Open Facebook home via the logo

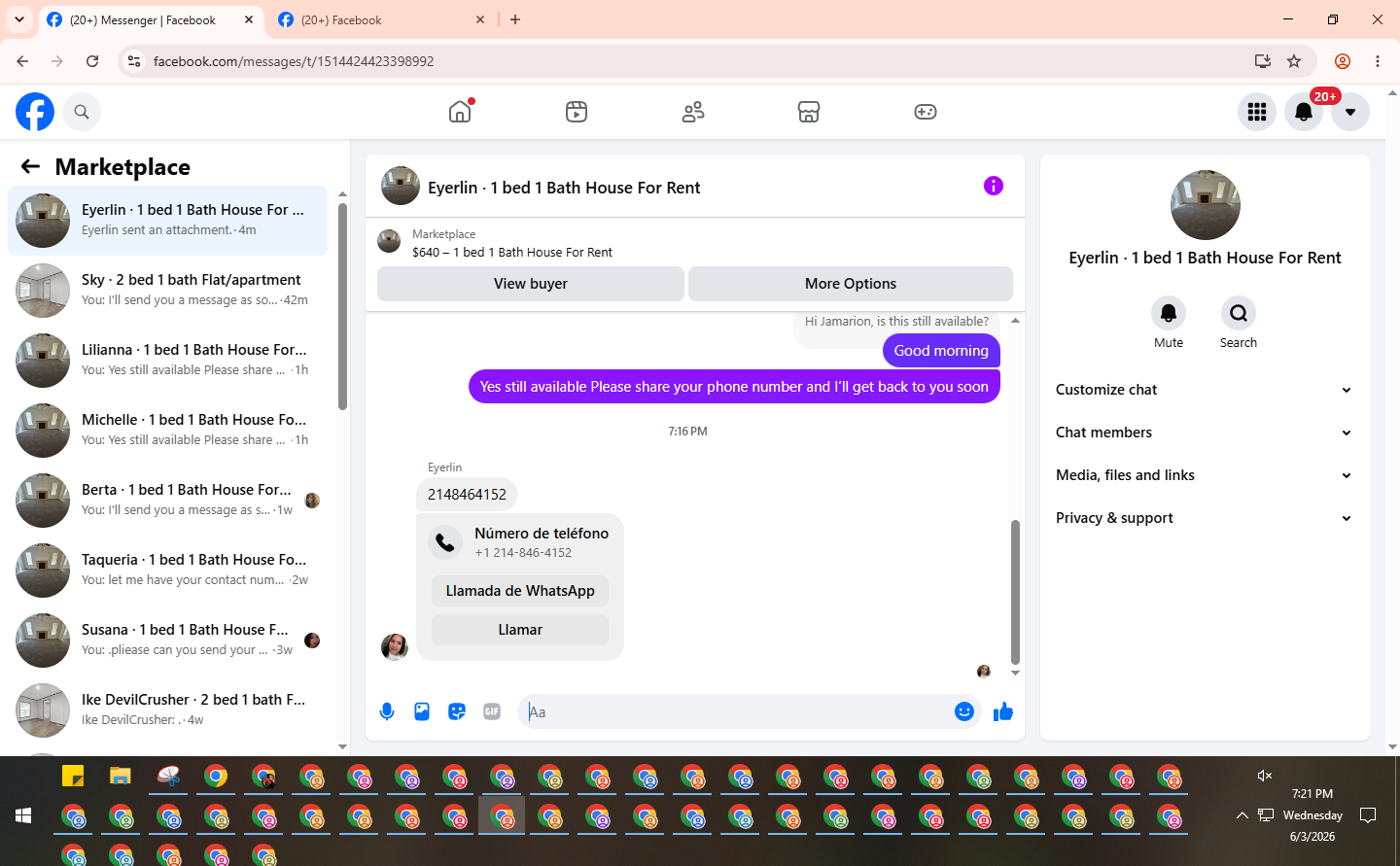tap(35, 112)
